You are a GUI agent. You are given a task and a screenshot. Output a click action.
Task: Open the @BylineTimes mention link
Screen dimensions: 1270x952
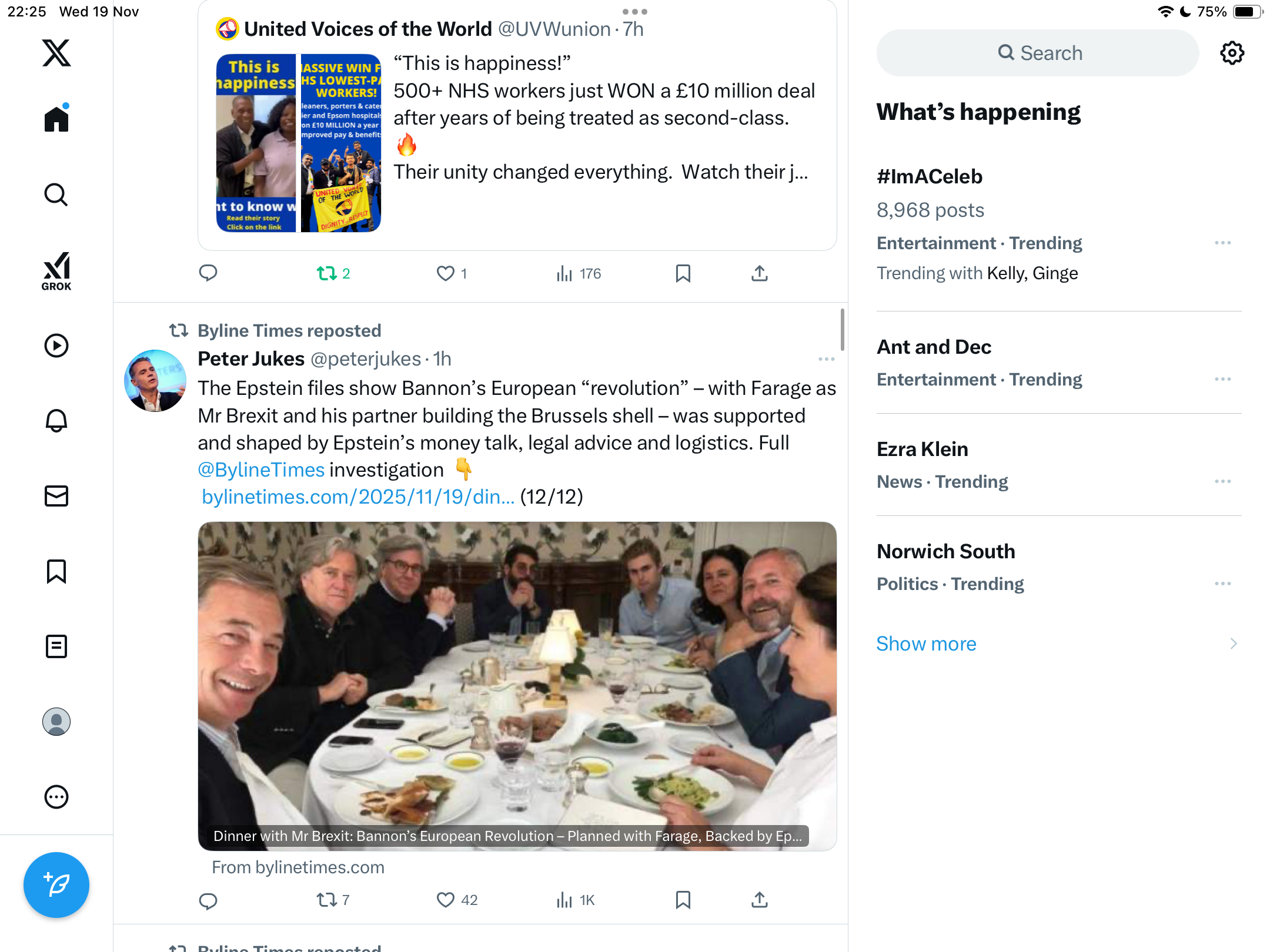261,470
